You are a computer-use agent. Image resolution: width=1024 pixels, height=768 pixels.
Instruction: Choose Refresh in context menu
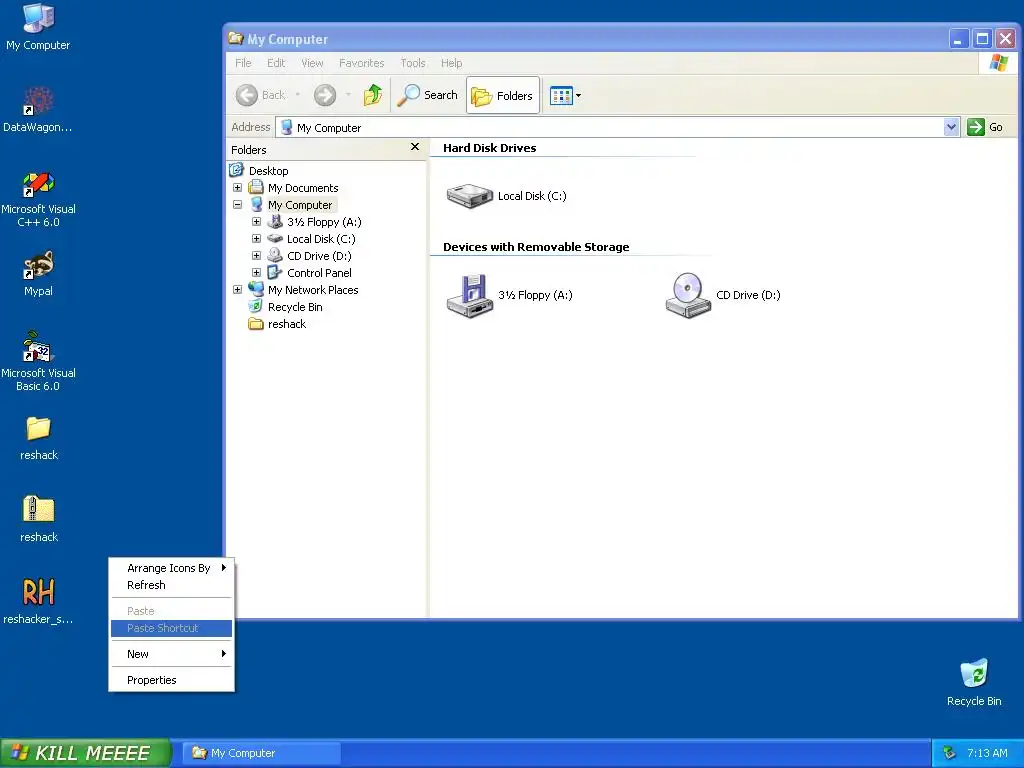coord(171,585)
